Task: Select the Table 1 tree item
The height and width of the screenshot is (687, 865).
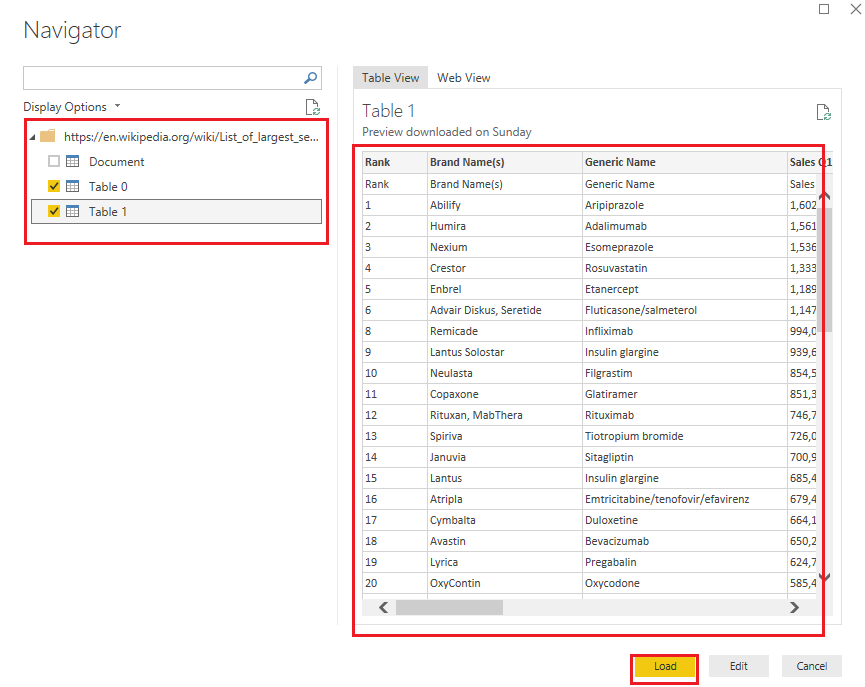Action: point(177,211)
